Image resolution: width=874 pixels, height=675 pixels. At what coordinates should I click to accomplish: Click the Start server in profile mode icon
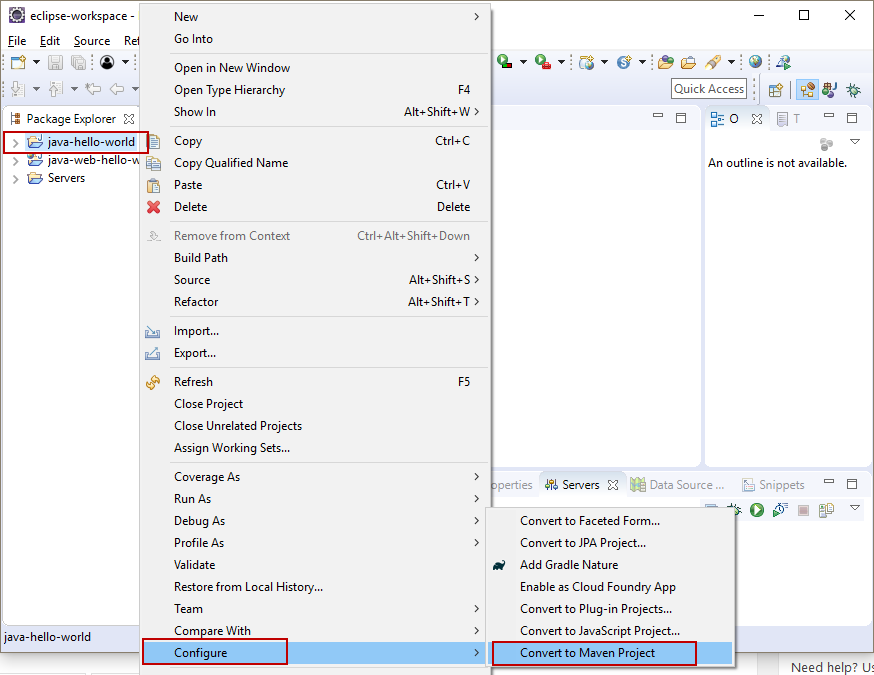click(780, 510)
